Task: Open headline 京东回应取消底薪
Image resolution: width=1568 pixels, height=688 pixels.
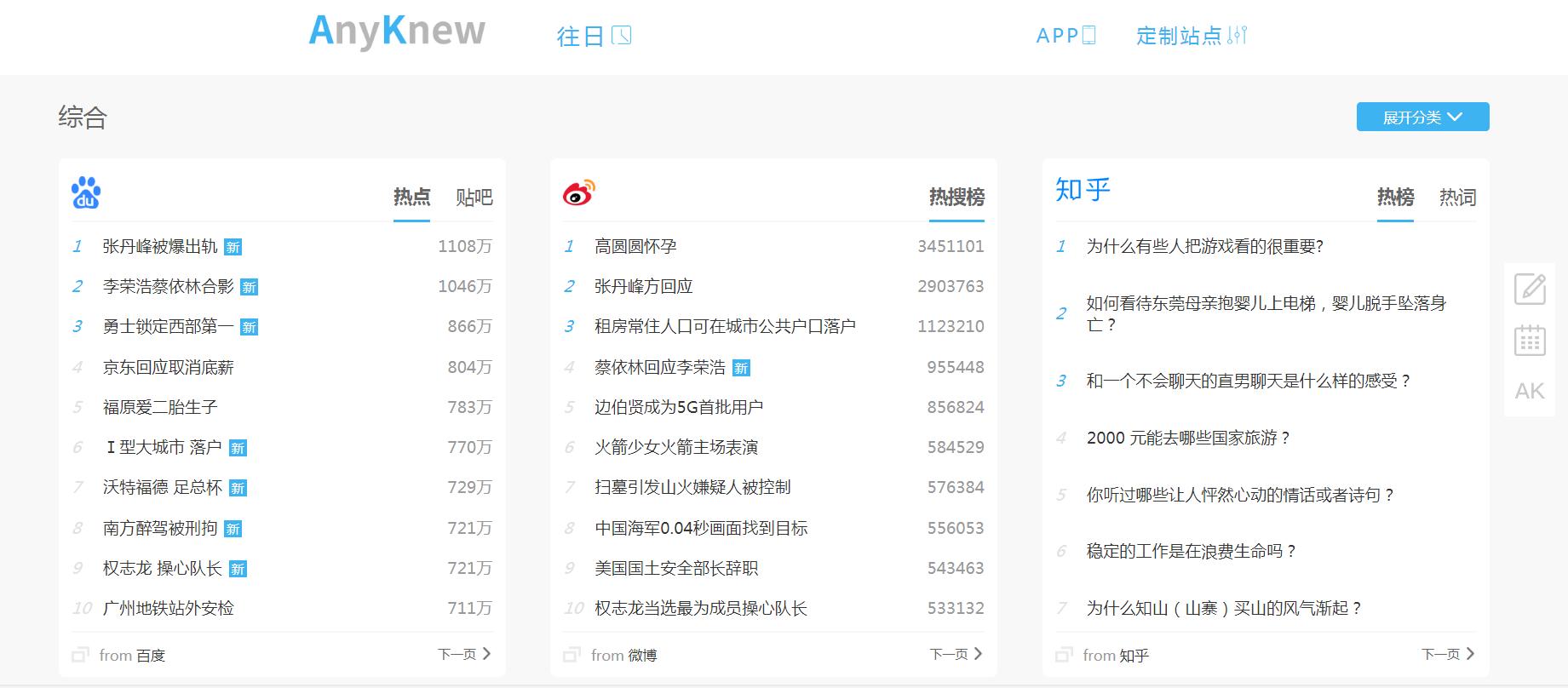Action: coord(168,367)
